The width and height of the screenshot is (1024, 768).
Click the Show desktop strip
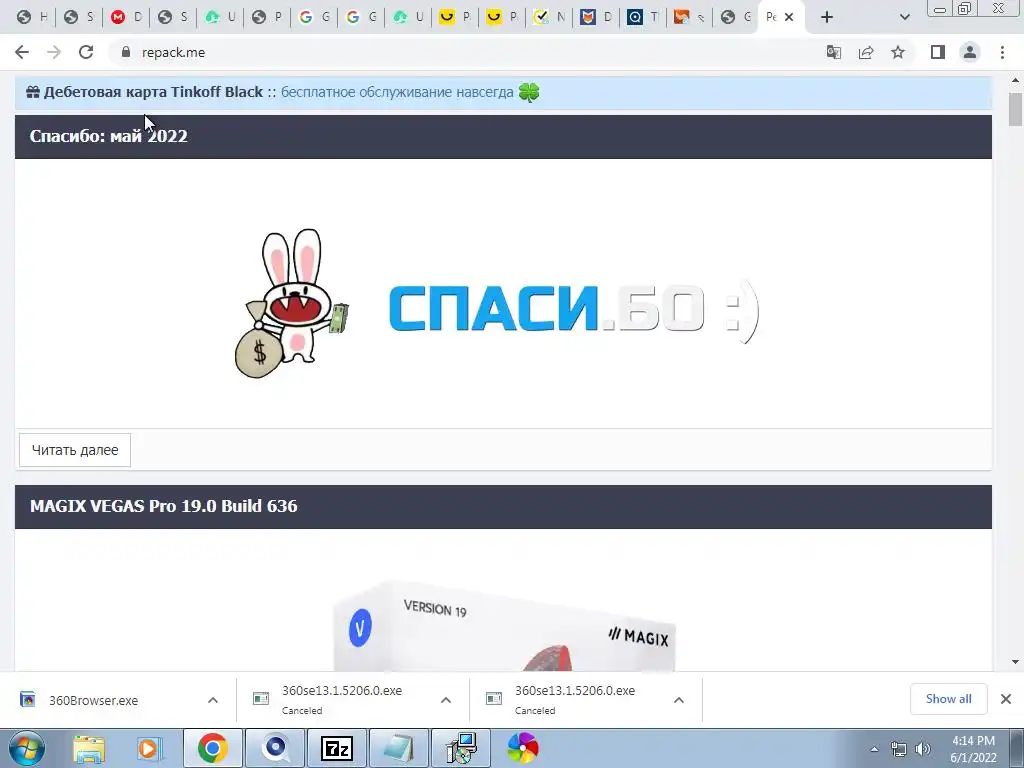(1017, 749)
